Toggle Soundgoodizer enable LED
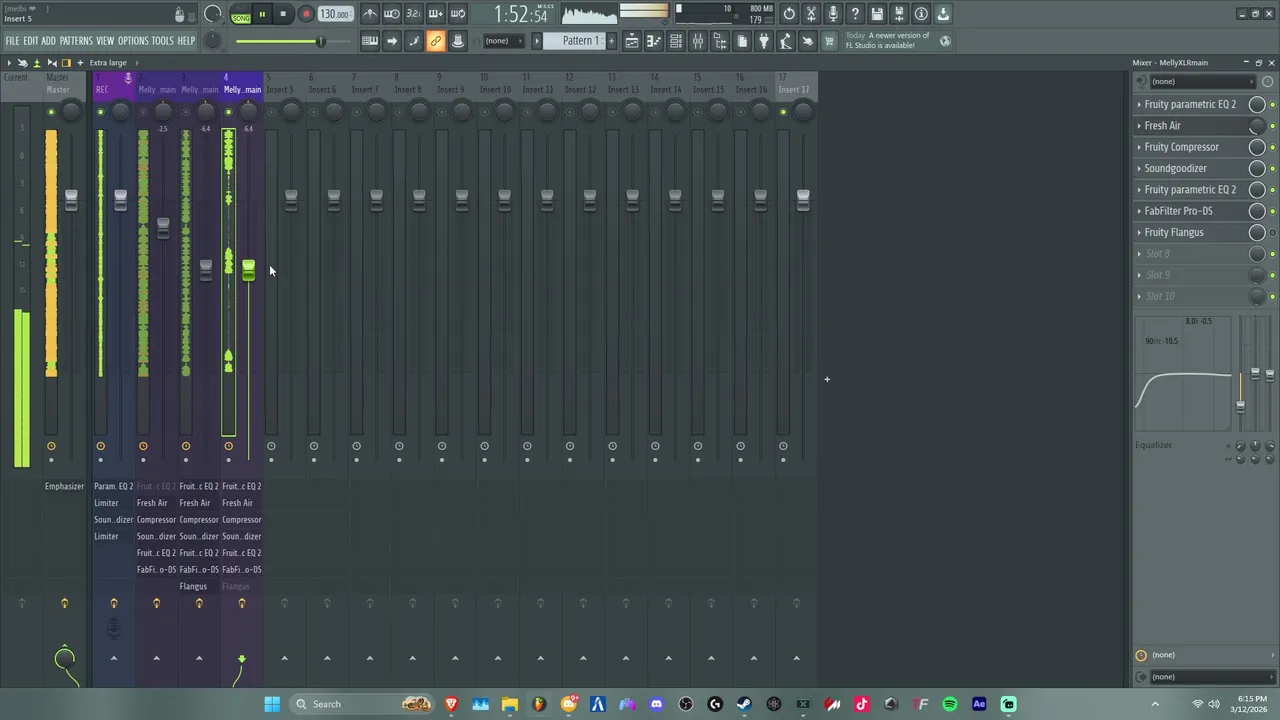Image resolution: width=1280 pixels, height=720 pixels. [x=1272, y=168]
